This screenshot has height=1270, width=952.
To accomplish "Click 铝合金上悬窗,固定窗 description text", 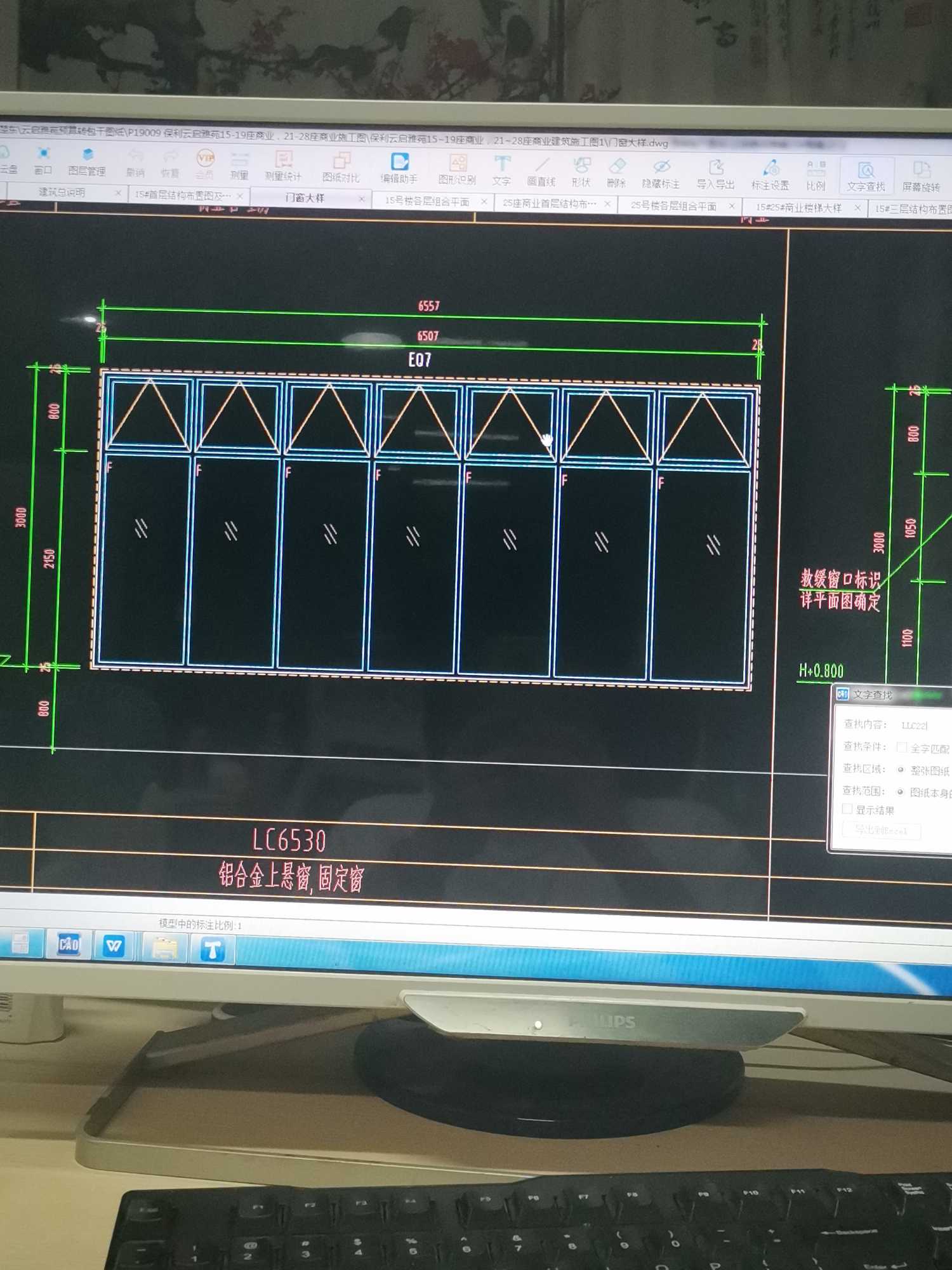I will click(291, 878).
